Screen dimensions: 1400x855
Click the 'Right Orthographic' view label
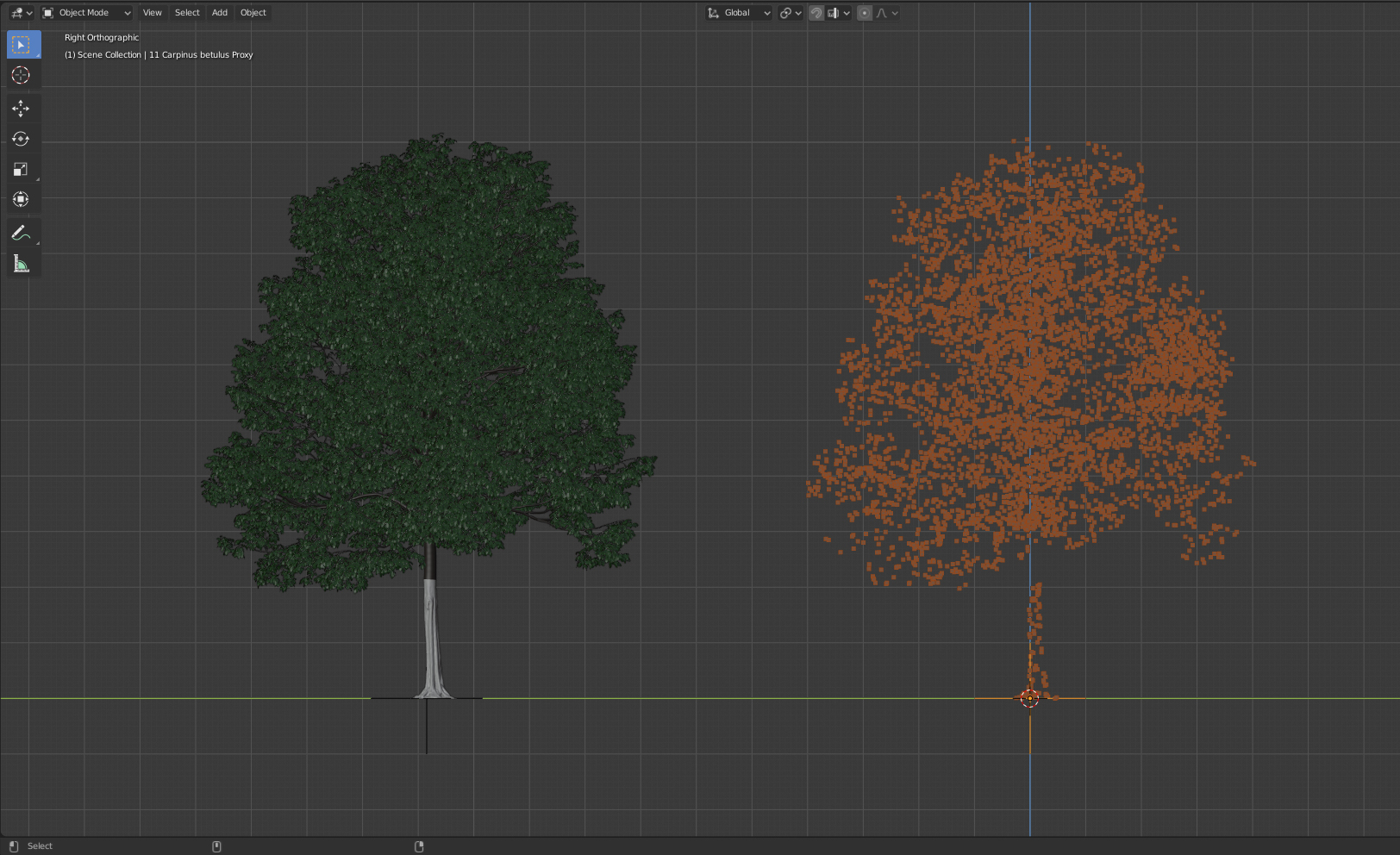click(x=102, y=38)
